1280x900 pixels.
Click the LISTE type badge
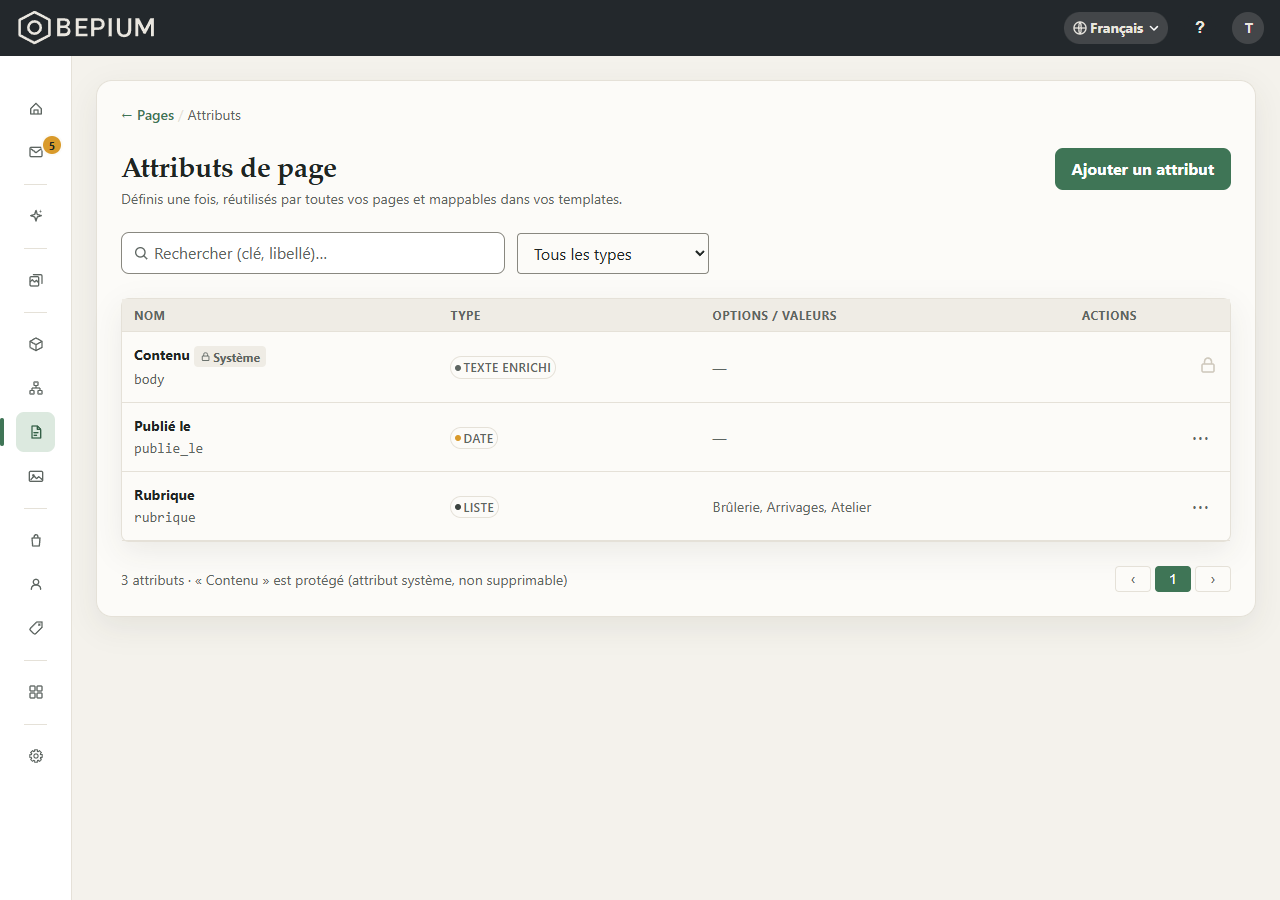pos(474,507)
